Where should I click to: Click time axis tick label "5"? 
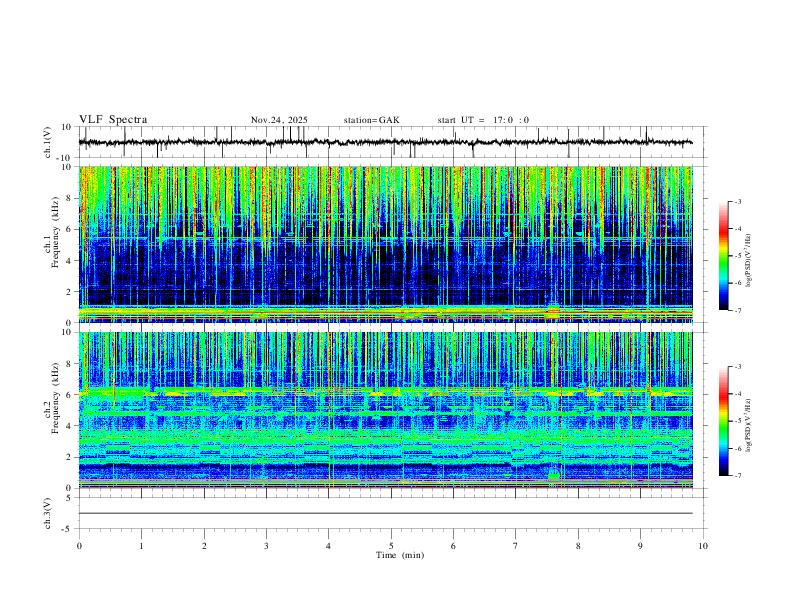tap(391, 546)
